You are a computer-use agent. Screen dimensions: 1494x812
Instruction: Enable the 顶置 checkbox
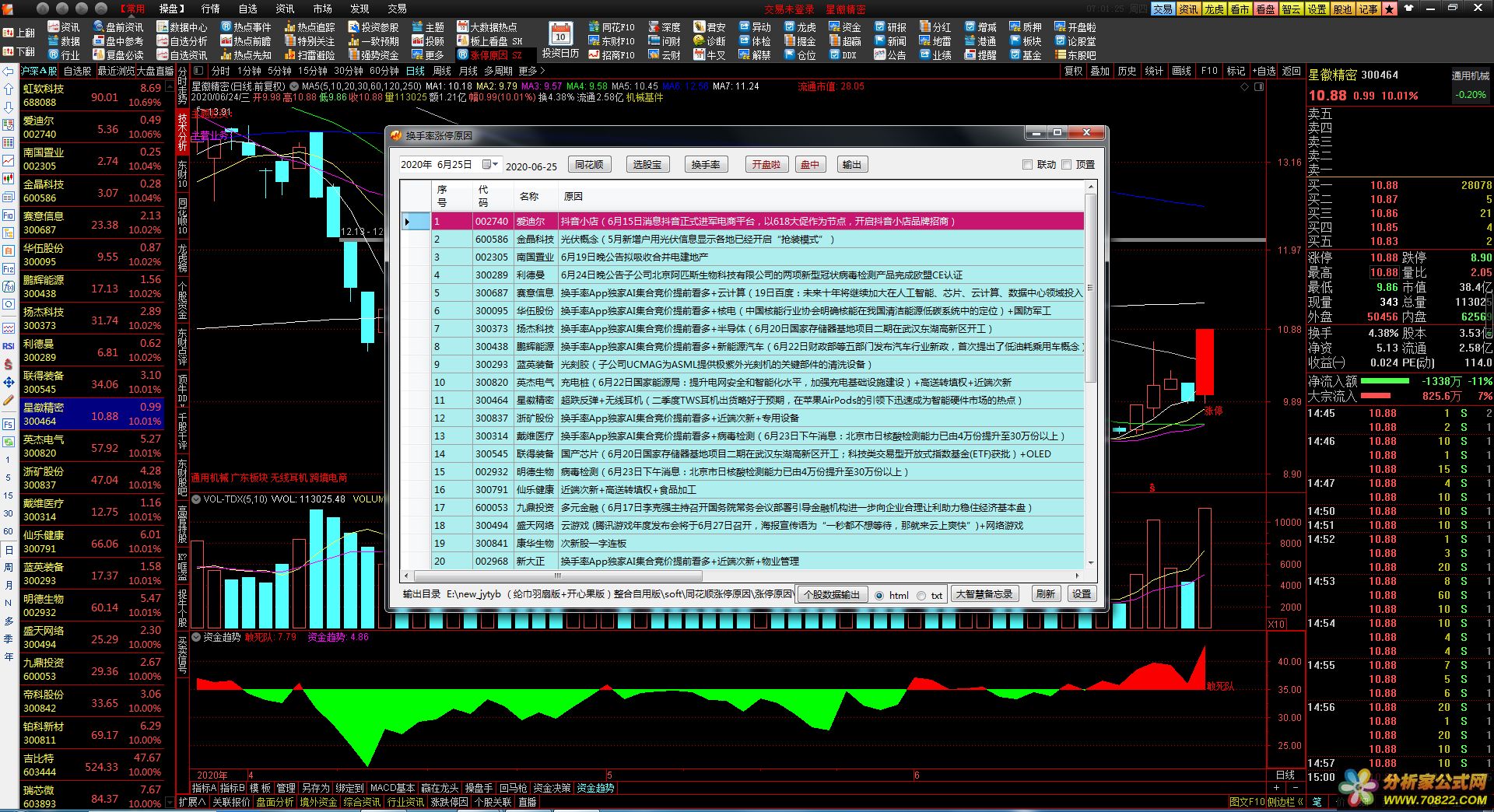click(1066, 165)
